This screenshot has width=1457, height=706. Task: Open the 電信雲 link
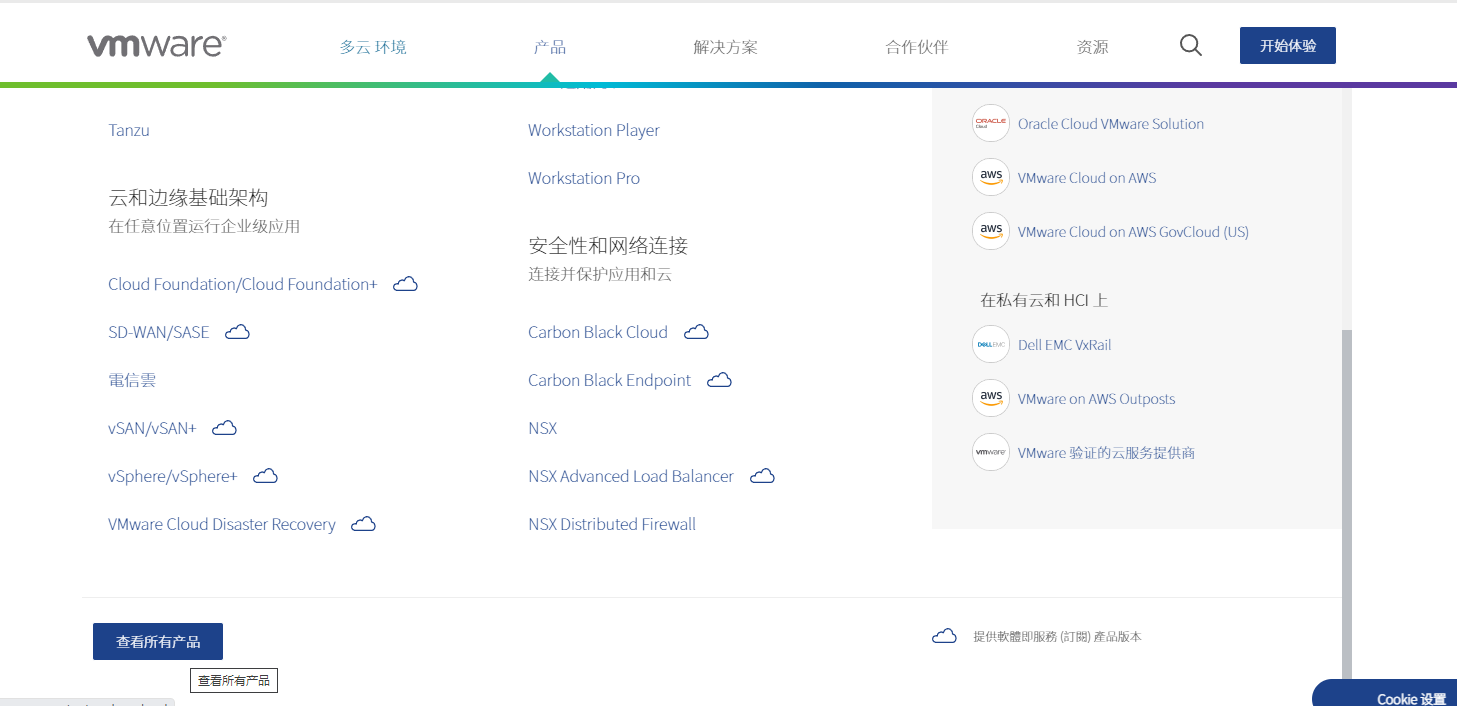pyautogui.click(x=132, y=380)
